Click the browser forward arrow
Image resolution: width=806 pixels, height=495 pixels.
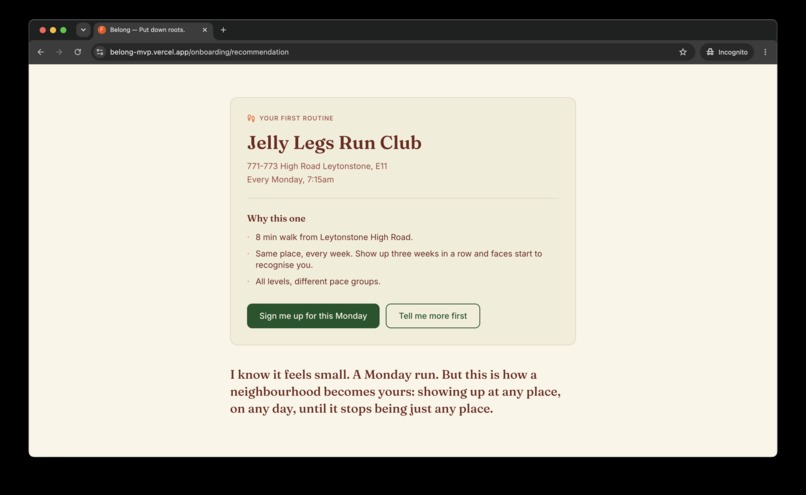click(x=59, y=52)
